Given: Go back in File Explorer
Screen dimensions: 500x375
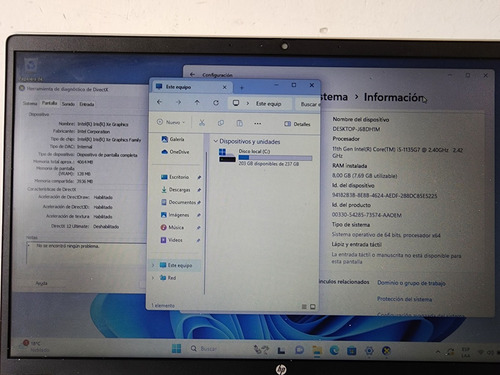Looking at the screenshot, I should point(159,102).
